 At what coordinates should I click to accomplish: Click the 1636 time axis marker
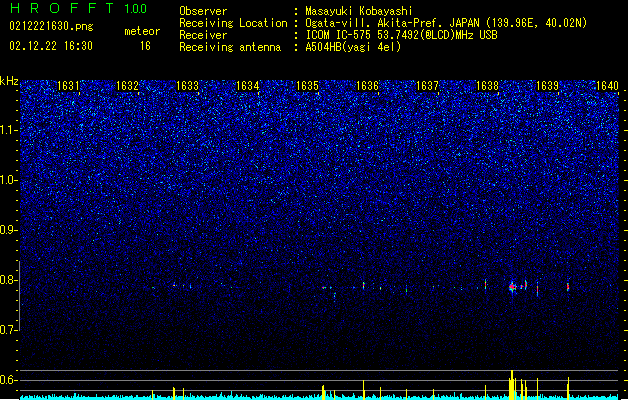point(367,86)
